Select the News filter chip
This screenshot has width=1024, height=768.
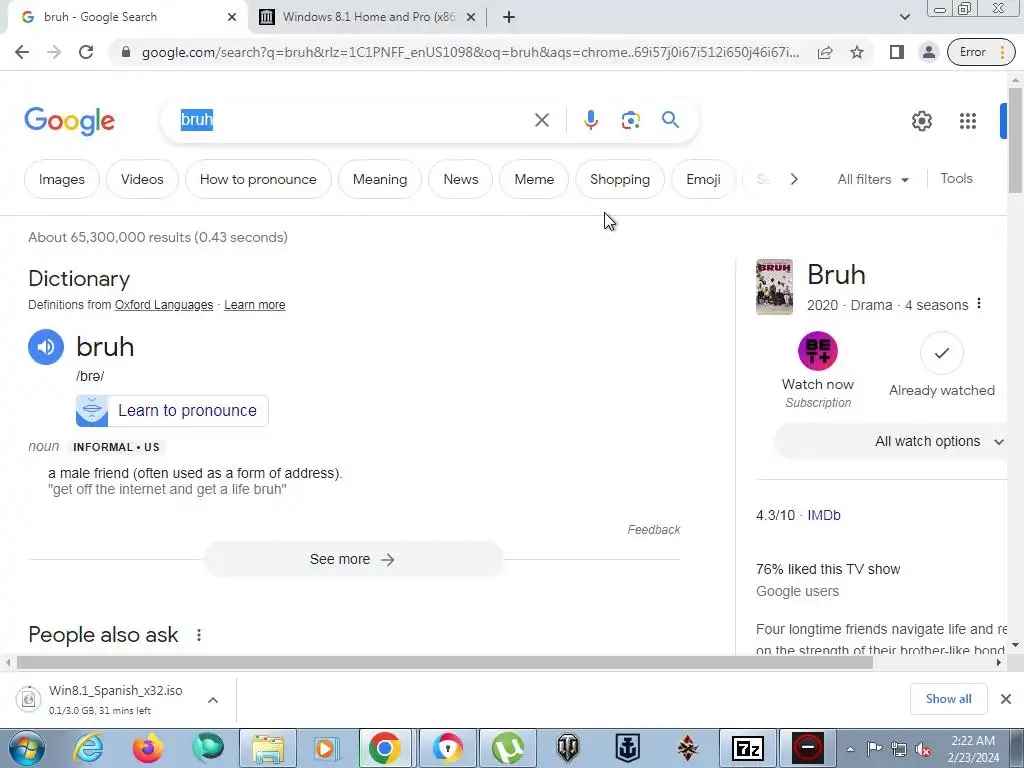click(460, 179)
